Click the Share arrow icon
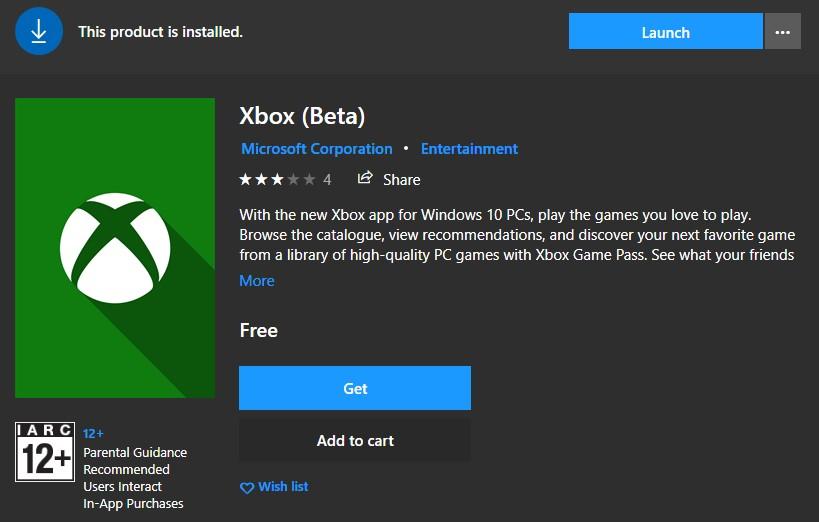 (365, 178)
